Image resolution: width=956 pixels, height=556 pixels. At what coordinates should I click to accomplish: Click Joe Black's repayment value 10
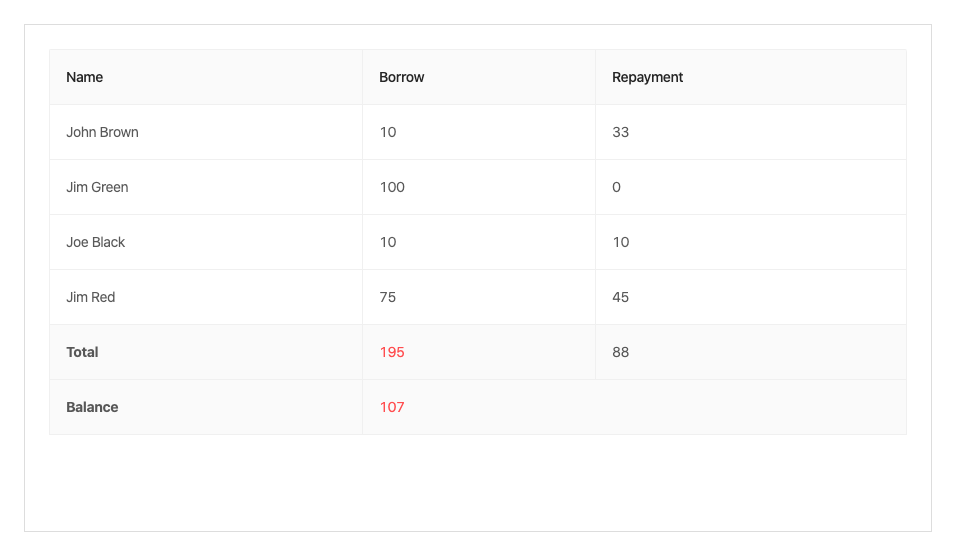[621, 242]
